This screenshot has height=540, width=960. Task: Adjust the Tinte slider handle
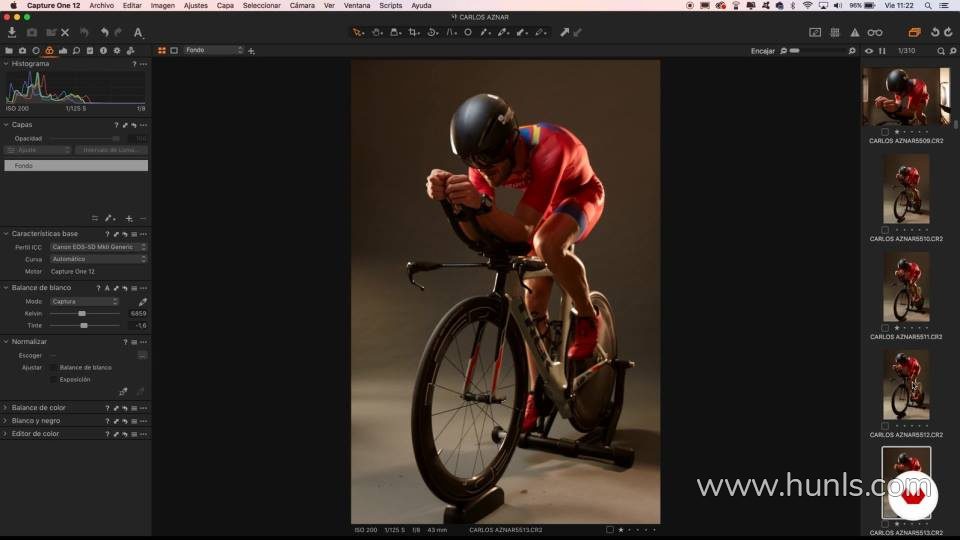(x=84, y=326)
